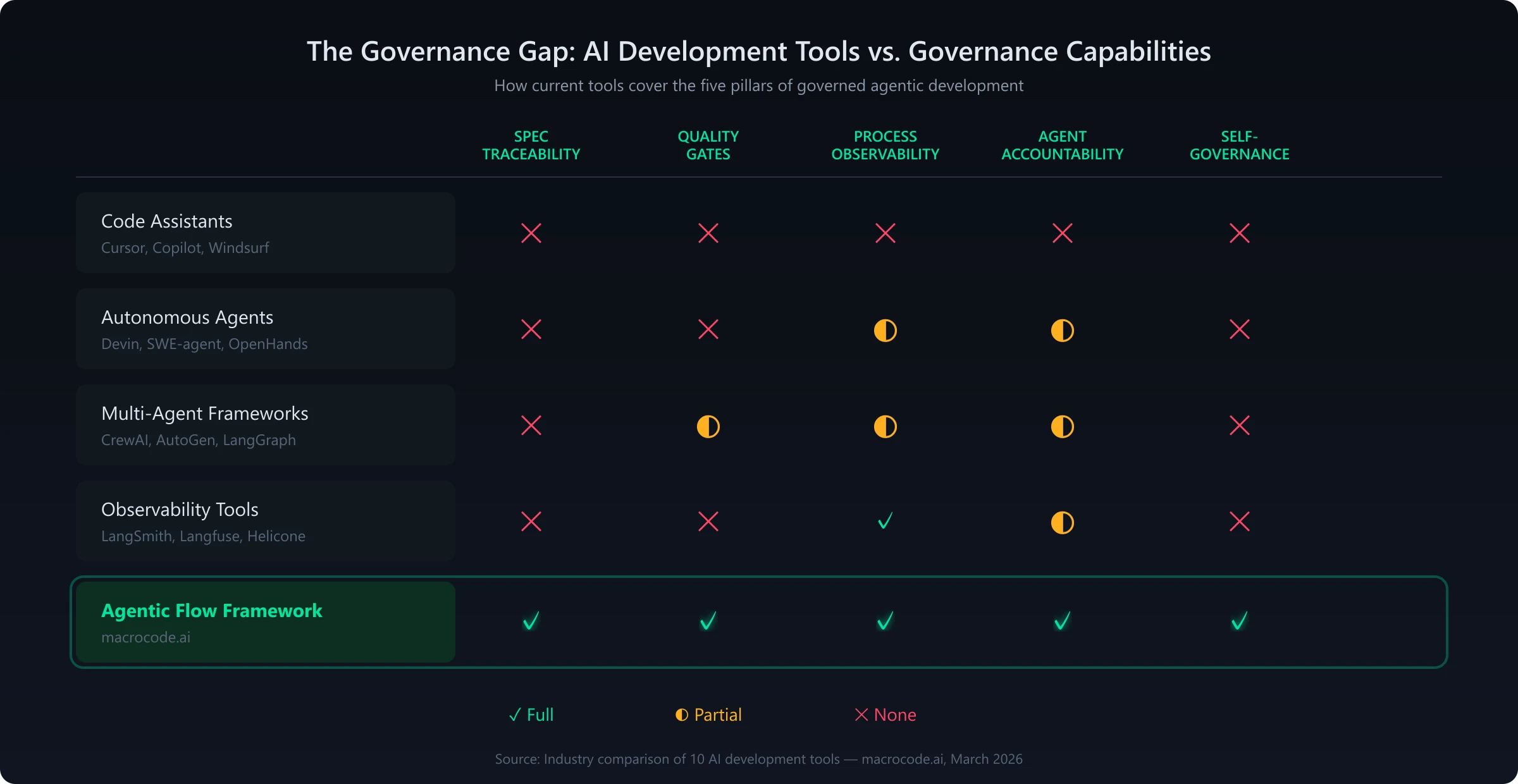Click Autonomous Agents Self-Governance X mark
This screenshot has width=1518, height=784.
click(x=1240, y=329)
